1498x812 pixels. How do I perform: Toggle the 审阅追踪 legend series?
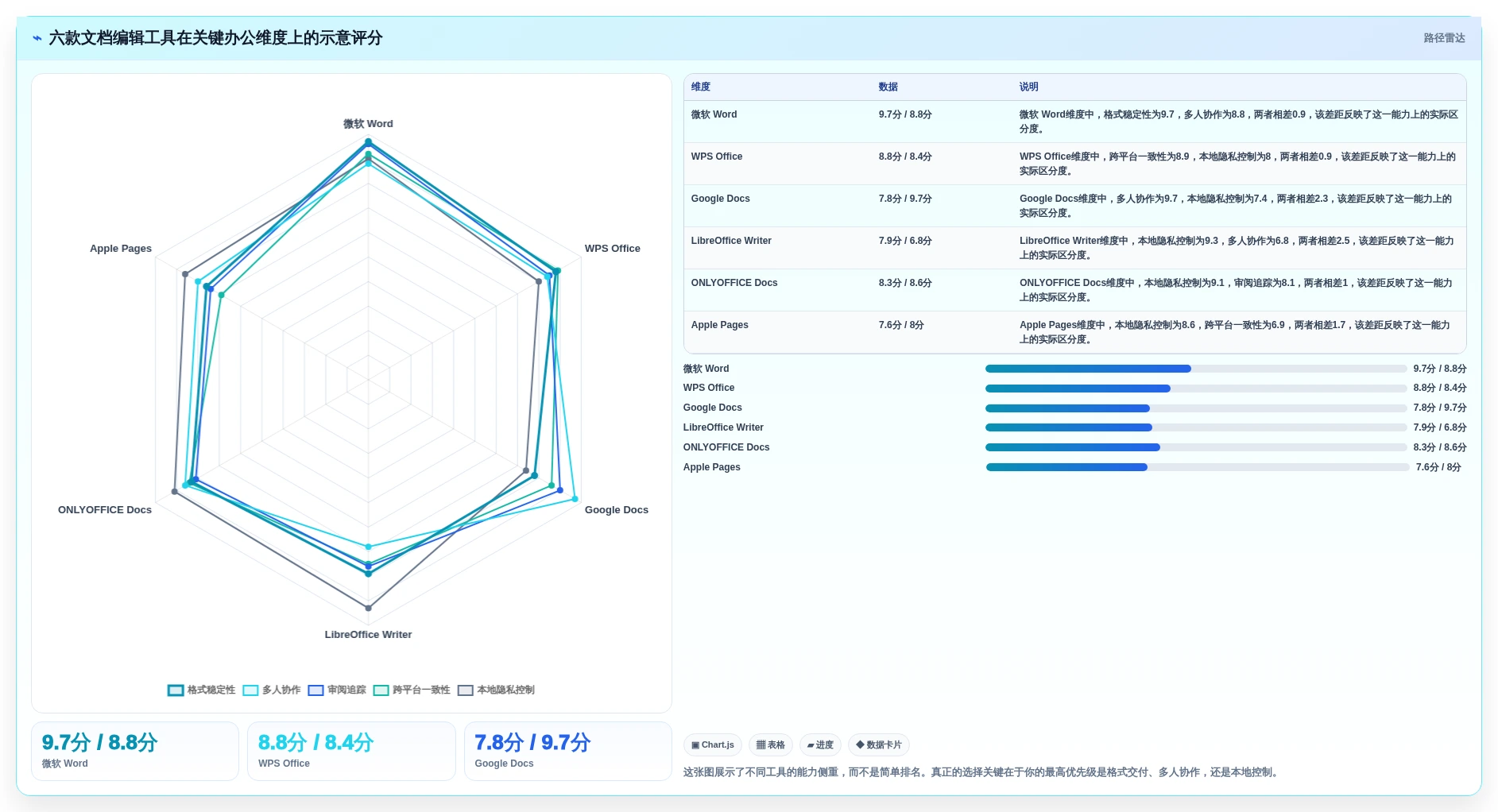pos(337,690)
